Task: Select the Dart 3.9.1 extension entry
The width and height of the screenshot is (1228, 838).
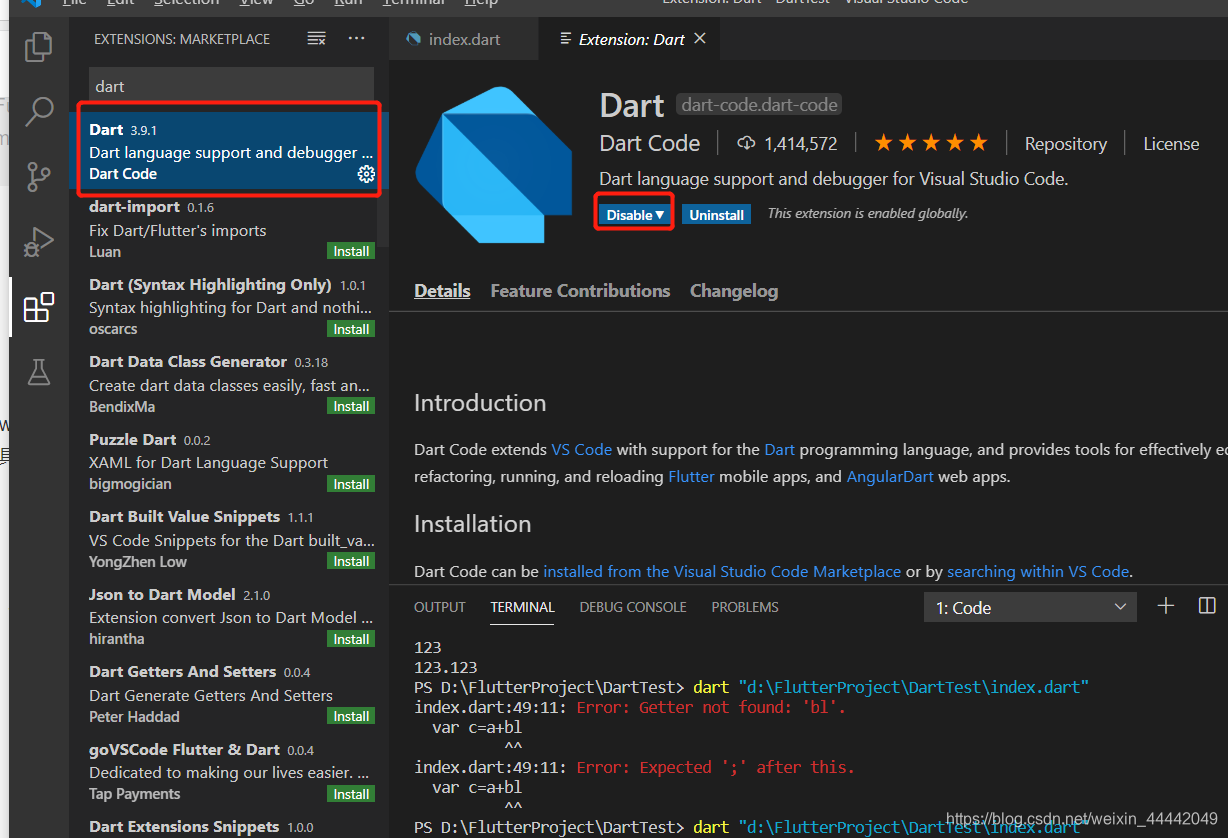Action: click(x=229, y=151)
